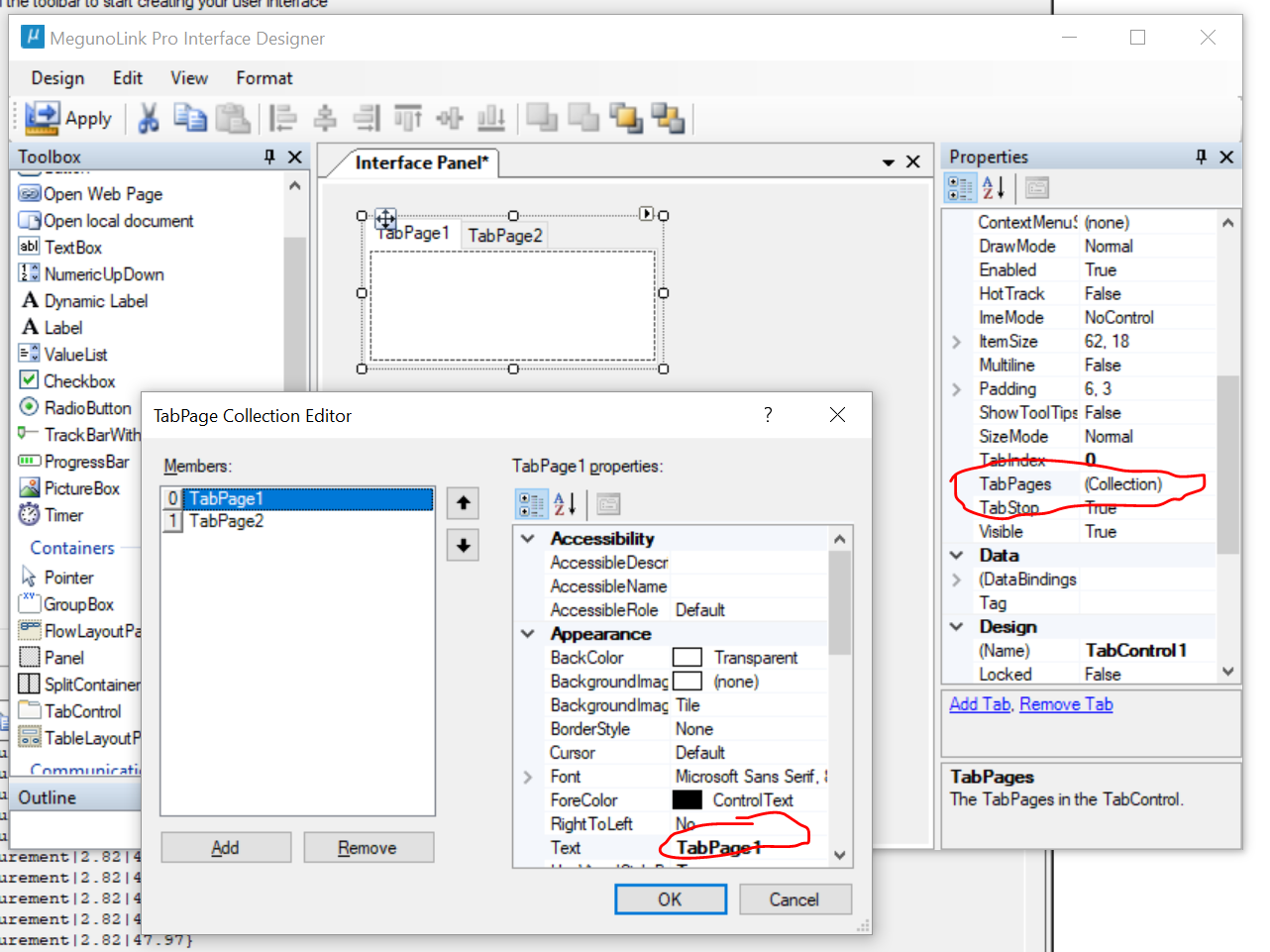Screen dimensions: 1270x952
Task: Expand the Font property
Action: click(x=528, y=777)
